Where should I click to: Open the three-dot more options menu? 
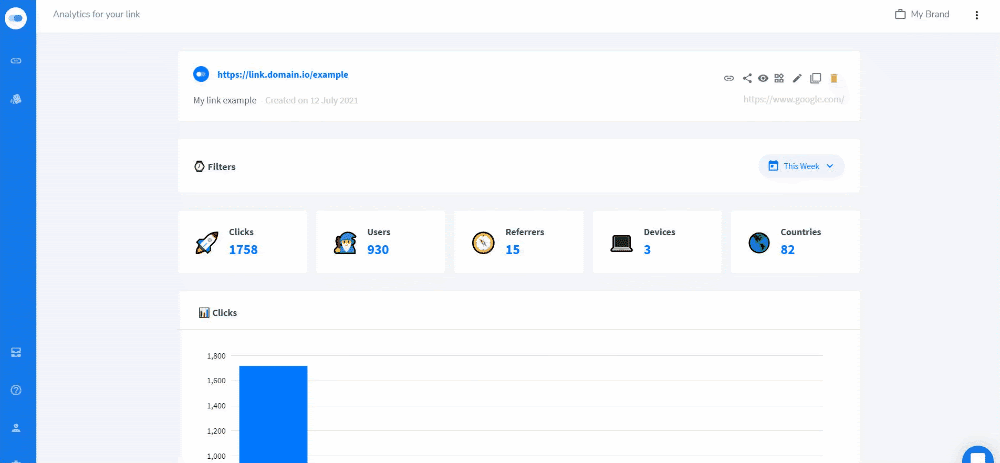click(976, 15)
